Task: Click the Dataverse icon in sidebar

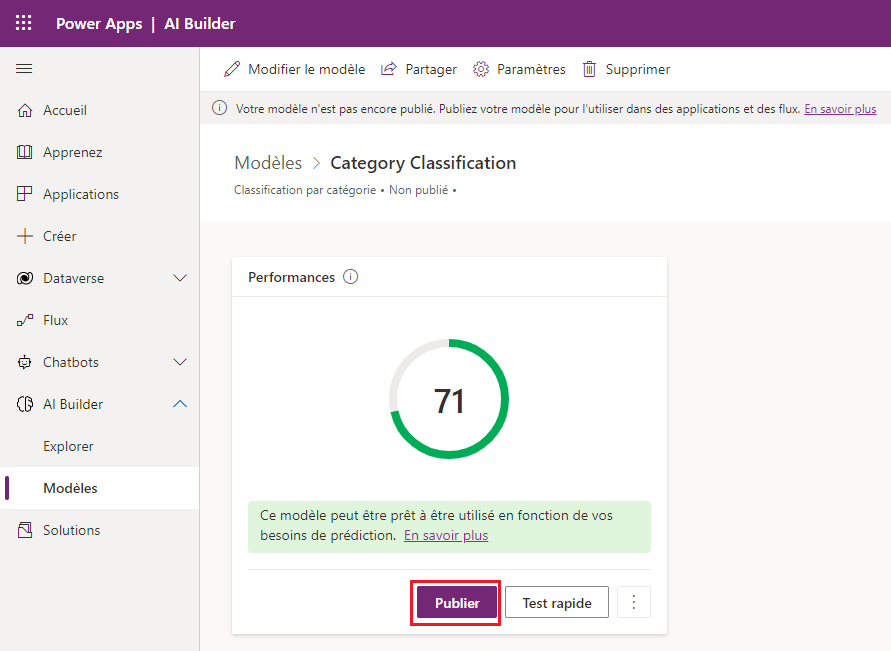Action: click(x=24, y=278)
